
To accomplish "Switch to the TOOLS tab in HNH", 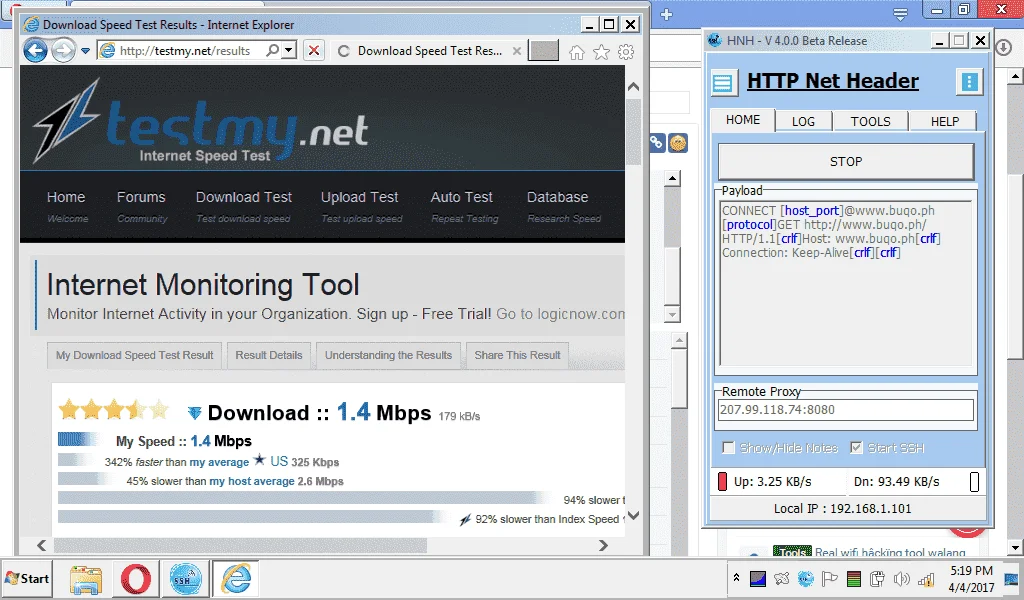I will [x=871, y=121].
